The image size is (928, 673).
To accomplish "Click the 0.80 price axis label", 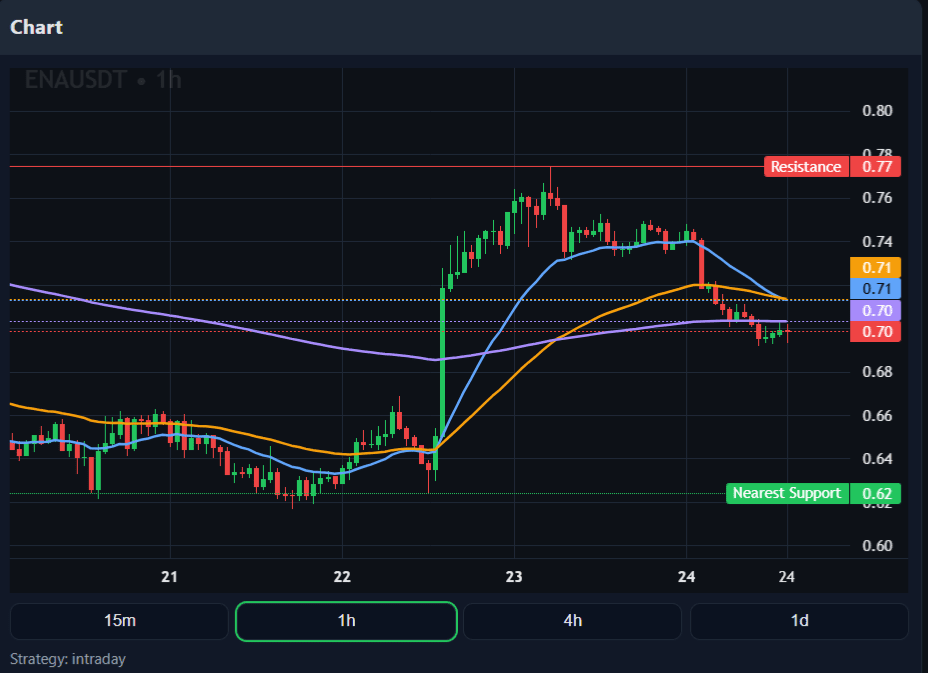I will coord(877,111).
